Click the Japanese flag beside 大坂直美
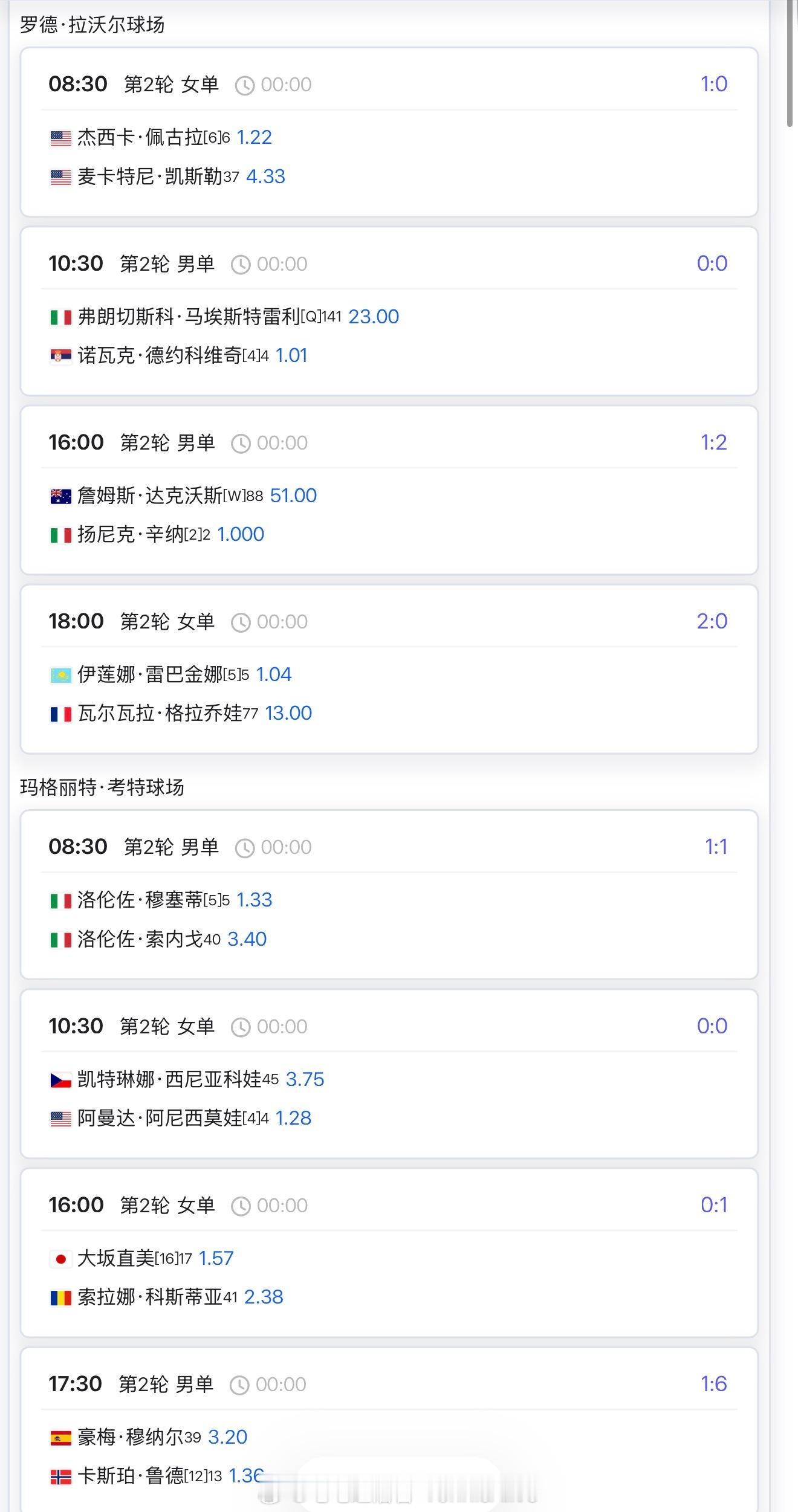The width and height of the screenshot is (798, 1512). (60, 1259)
